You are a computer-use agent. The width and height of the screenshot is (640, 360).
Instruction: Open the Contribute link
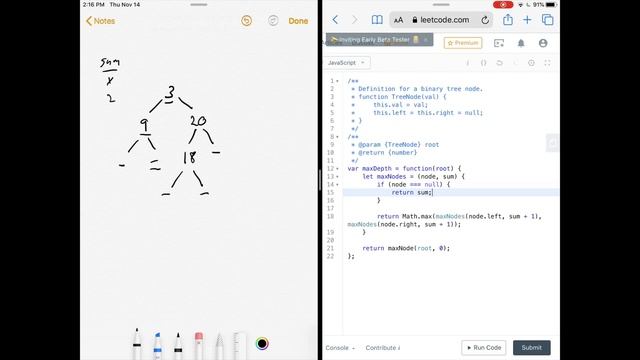point(382,348)
